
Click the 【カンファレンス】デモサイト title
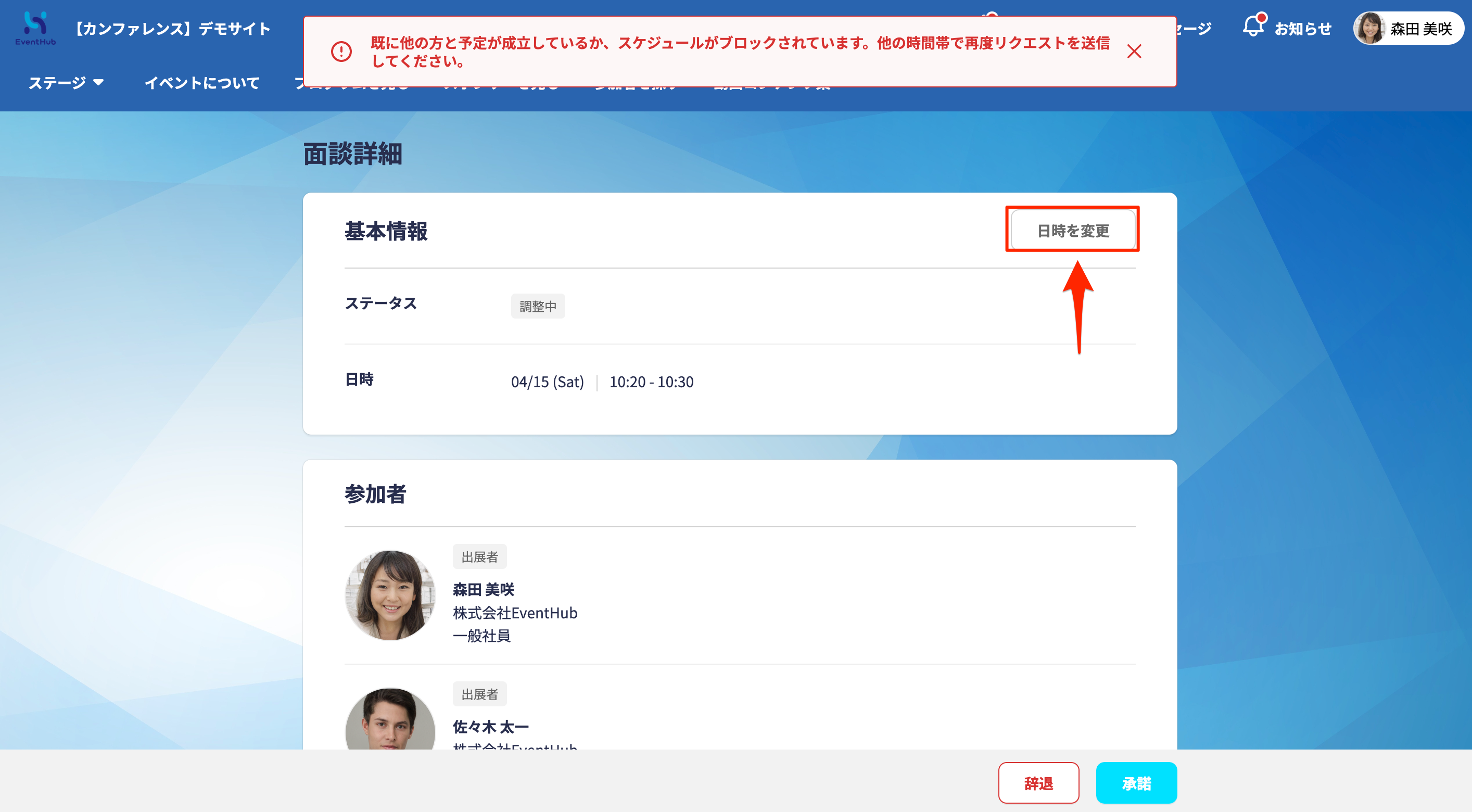click(x=171, y=29)
